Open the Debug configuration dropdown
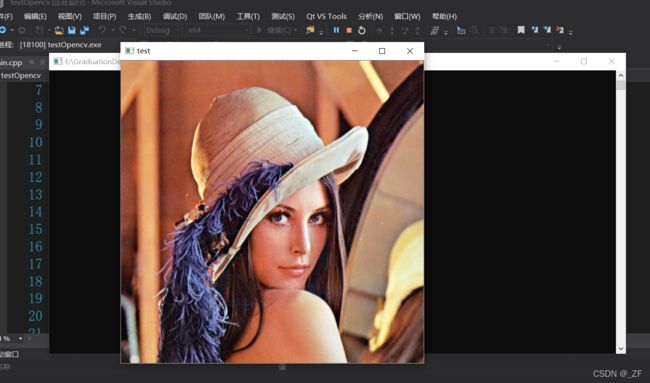Viewport: 650px width, 383px height. pos(162,30)
